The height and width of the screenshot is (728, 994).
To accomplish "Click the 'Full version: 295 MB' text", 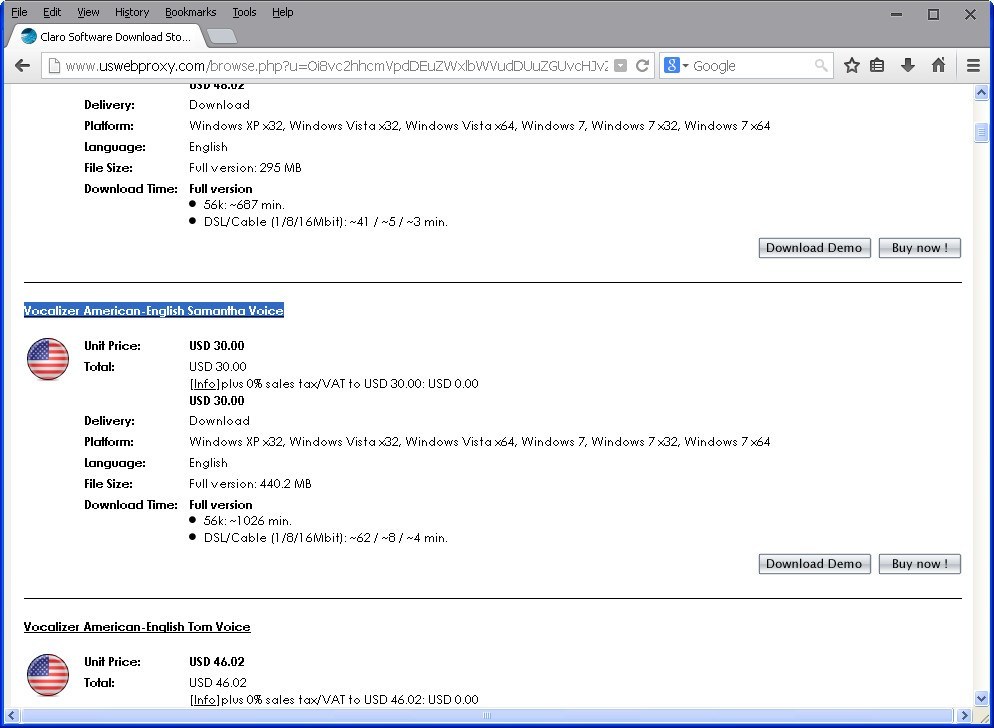I will (245, 168).
